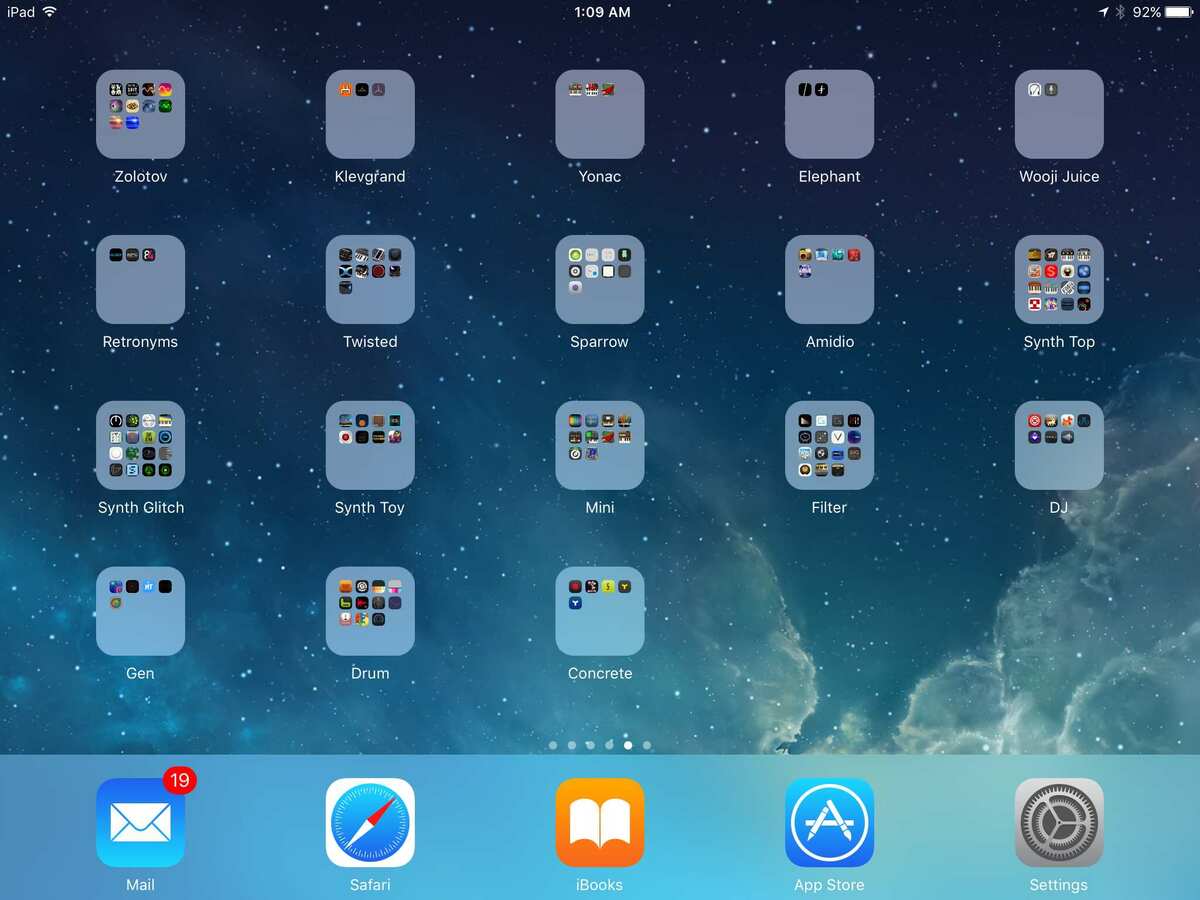Open the DJ folder
This screenshot has height=900, width=1200.
pyautogui.click(x=1059, y=446)
